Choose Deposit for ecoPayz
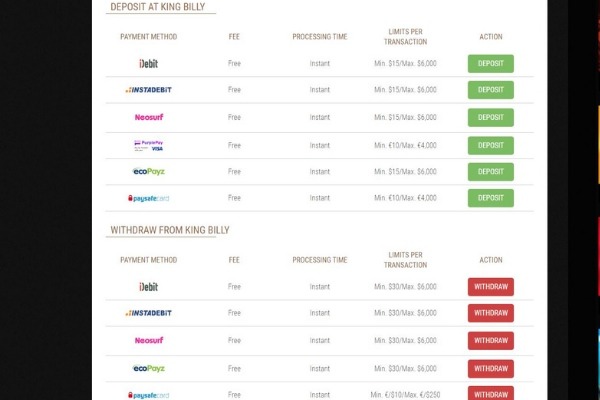600x400 pixels. coord(491,172)
